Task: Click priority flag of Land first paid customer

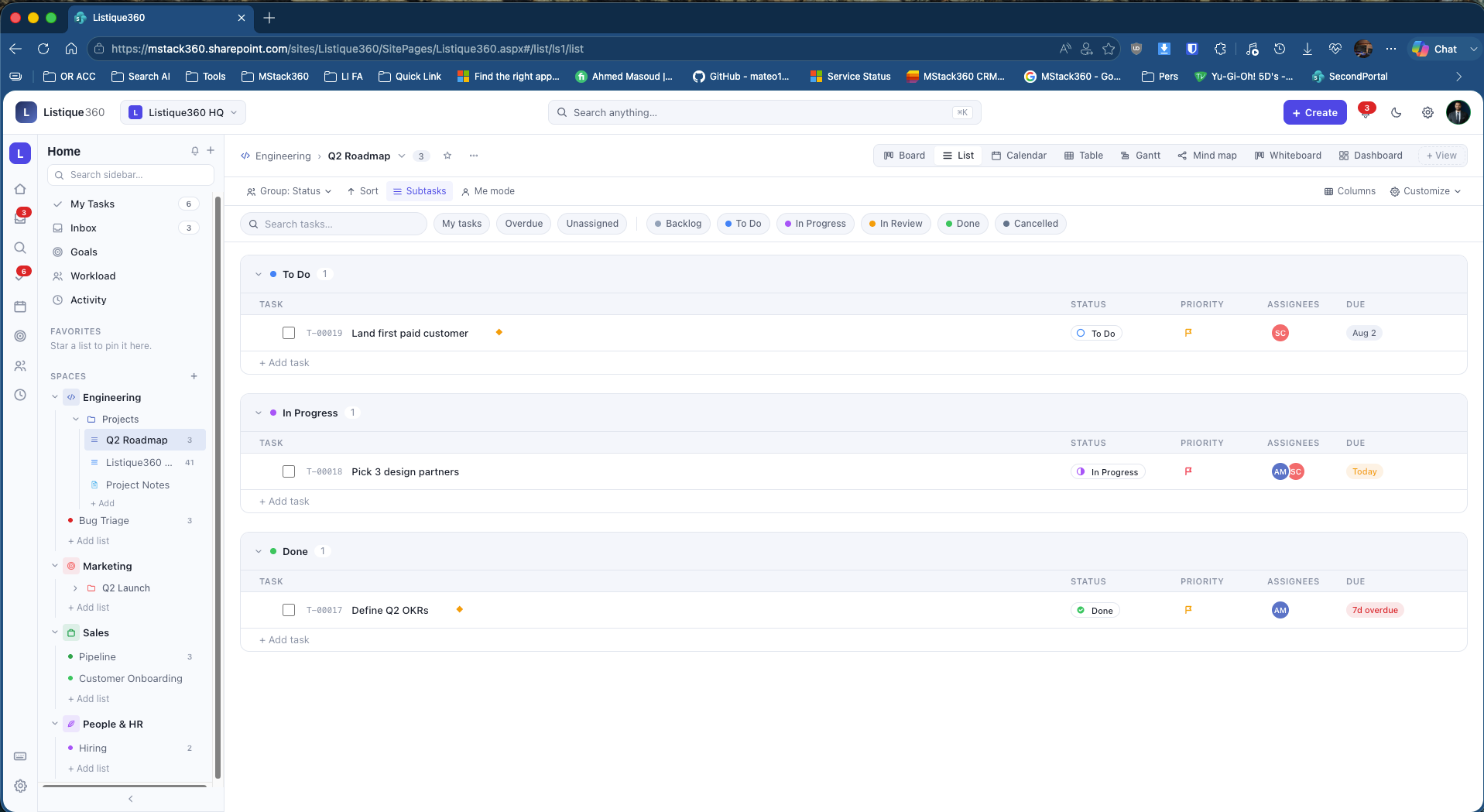Action: tap(1188, 333)
